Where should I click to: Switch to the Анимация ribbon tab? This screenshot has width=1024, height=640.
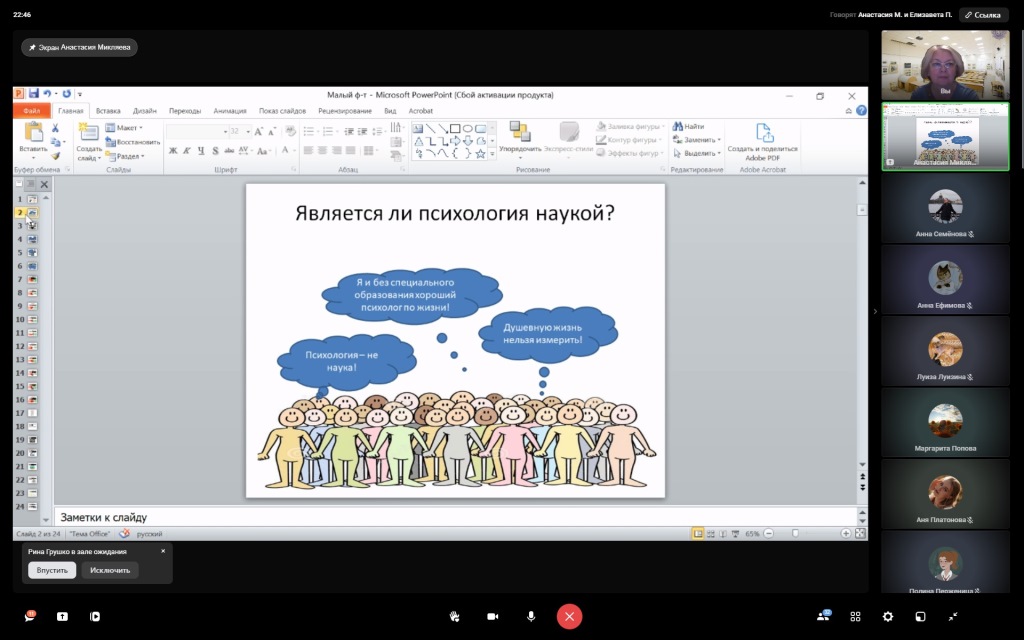[x=230, y=110]
